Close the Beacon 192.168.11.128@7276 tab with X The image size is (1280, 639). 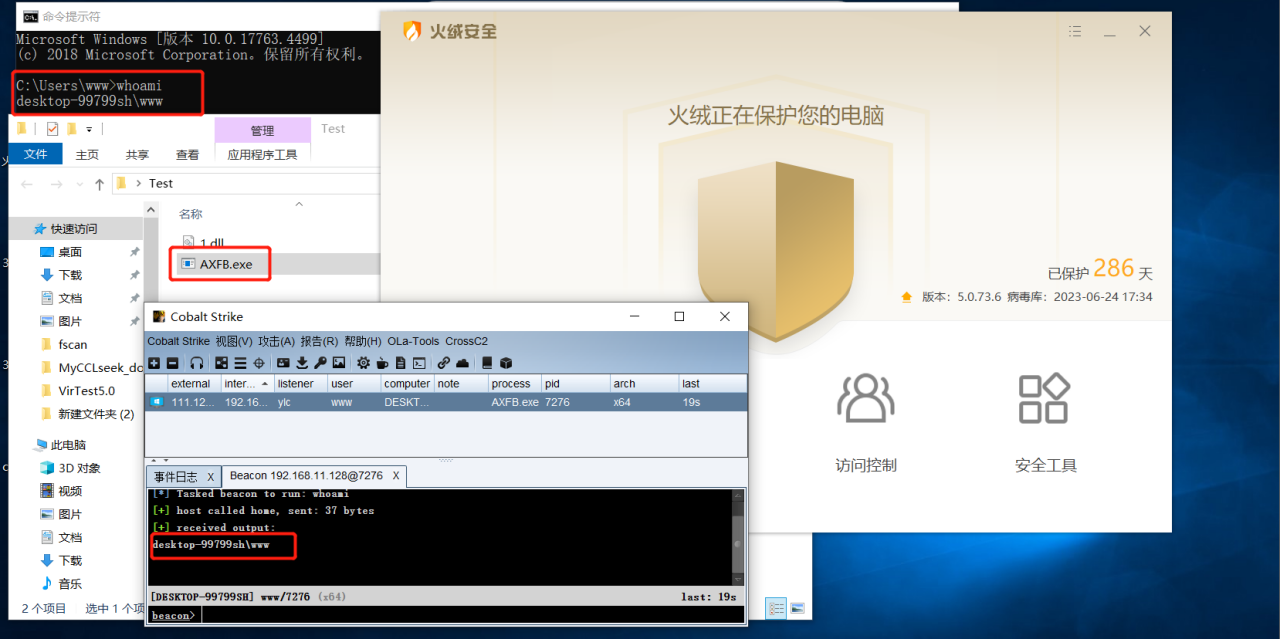pyautogui.click(x=395, y=476)
